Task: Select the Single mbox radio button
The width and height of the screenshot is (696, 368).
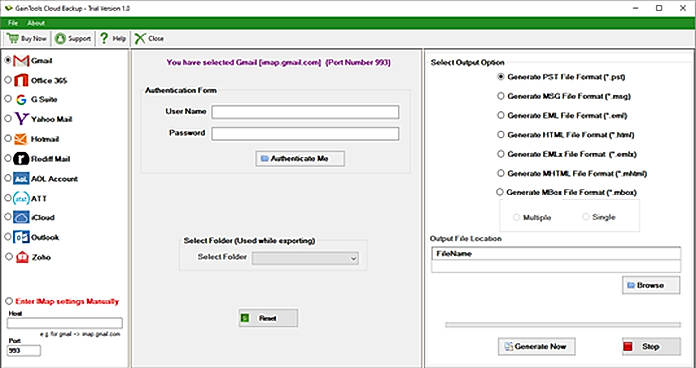Action: [x=585, y=217]
